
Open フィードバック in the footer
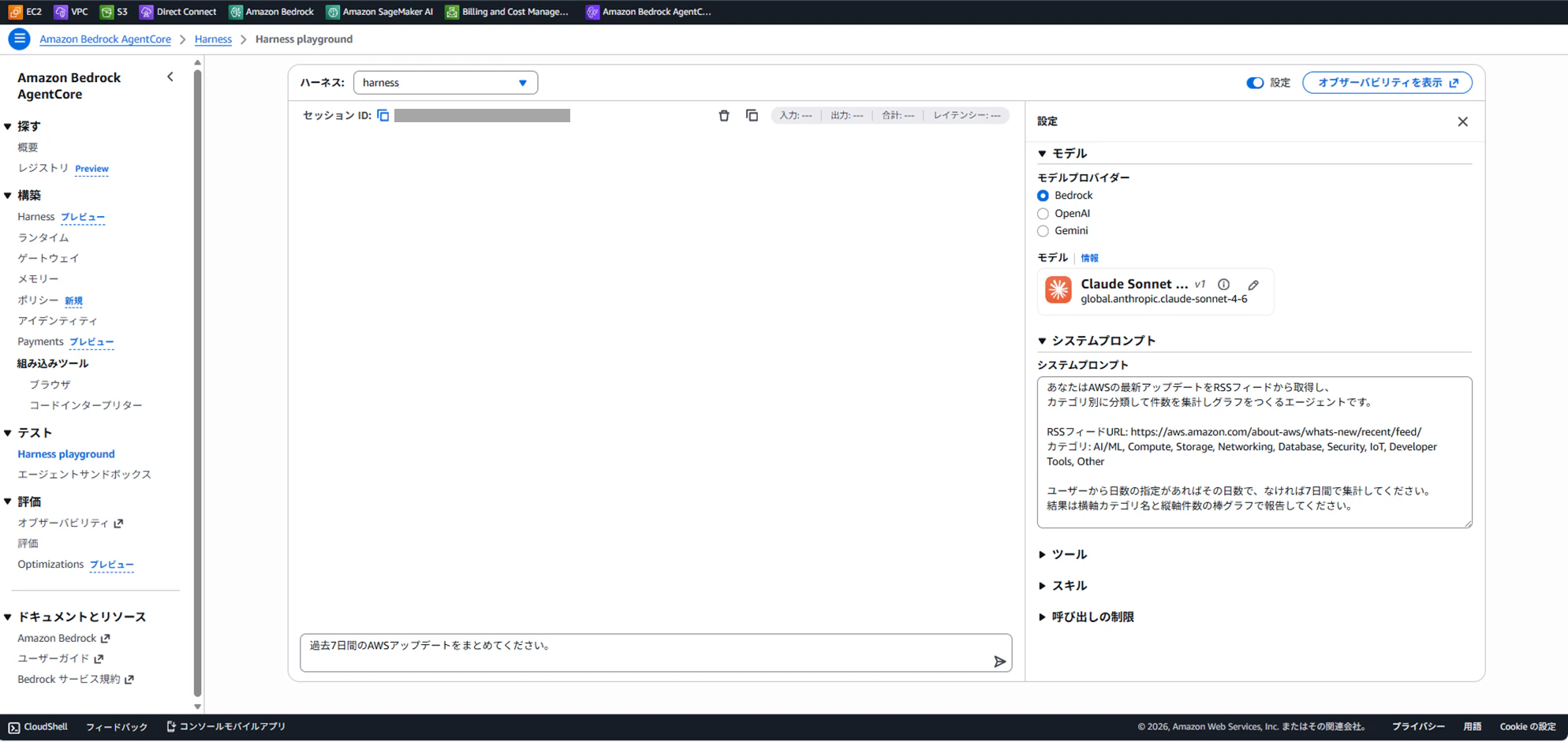117,727
